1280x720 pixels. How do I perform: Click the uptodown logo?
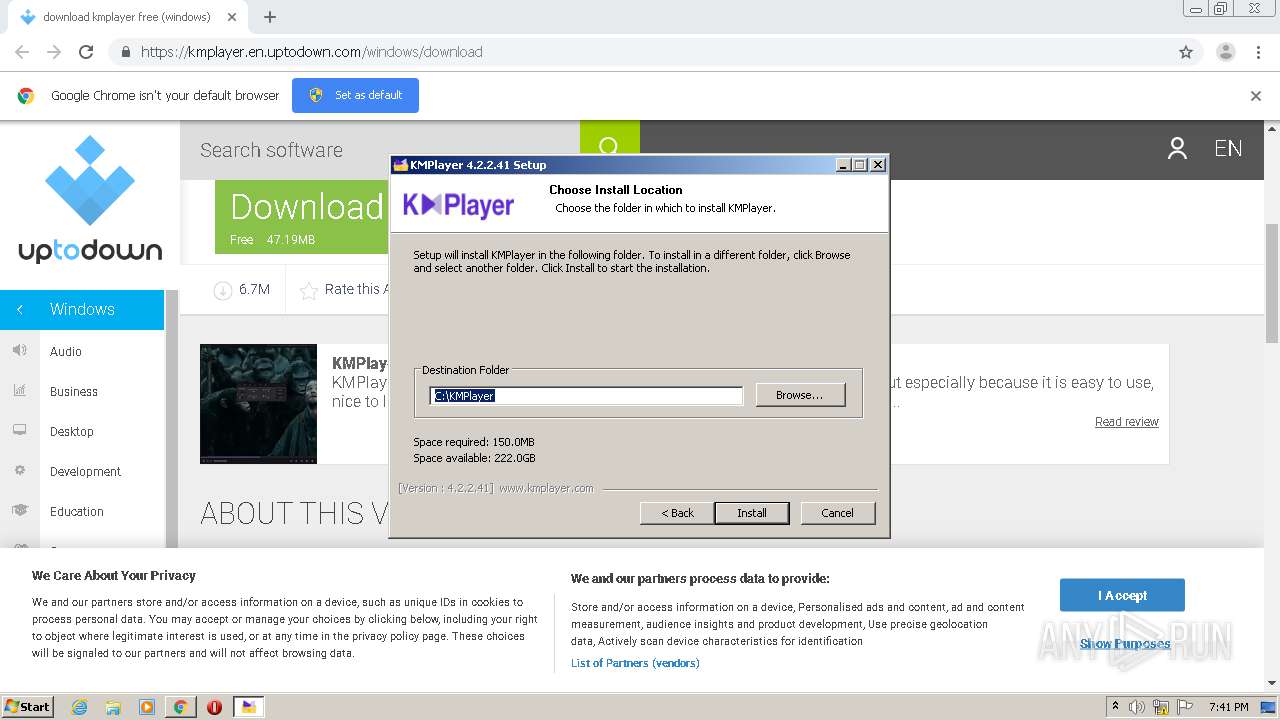(x=90, y=199)
